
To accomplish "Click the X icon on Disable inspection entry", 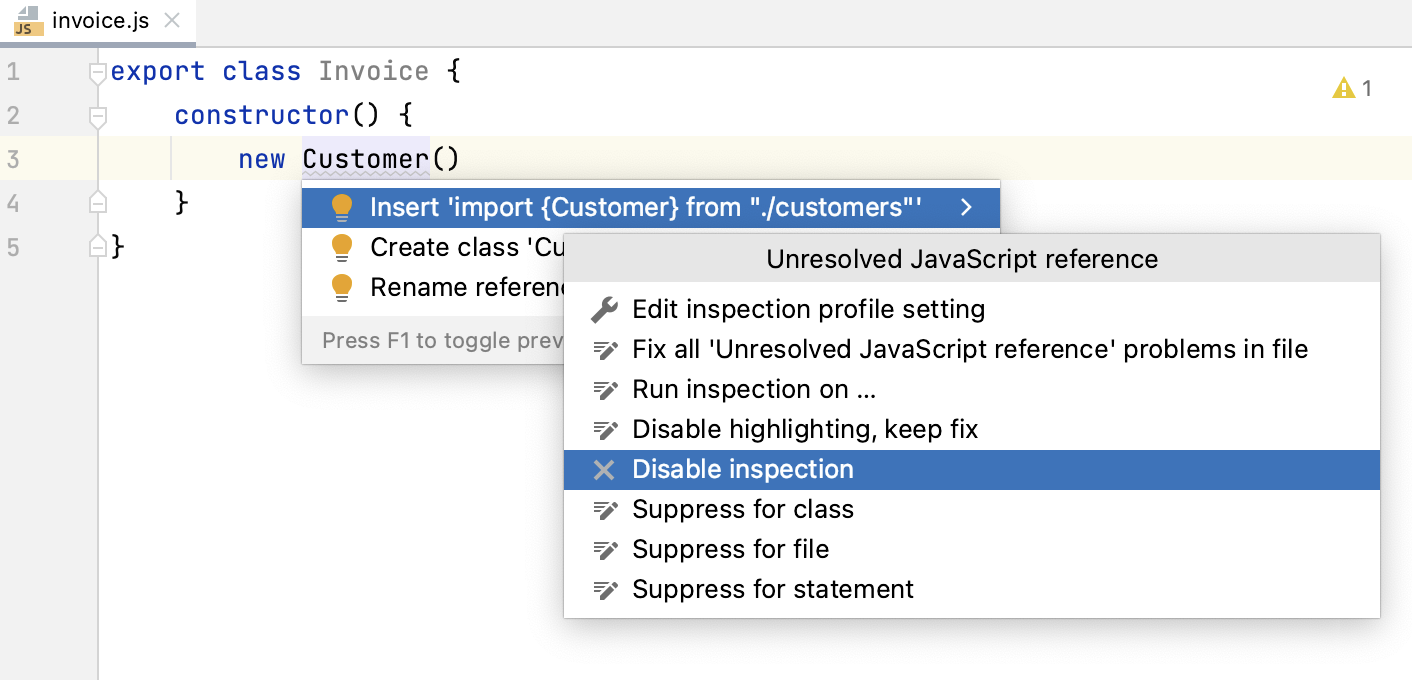I will [604, 469].
